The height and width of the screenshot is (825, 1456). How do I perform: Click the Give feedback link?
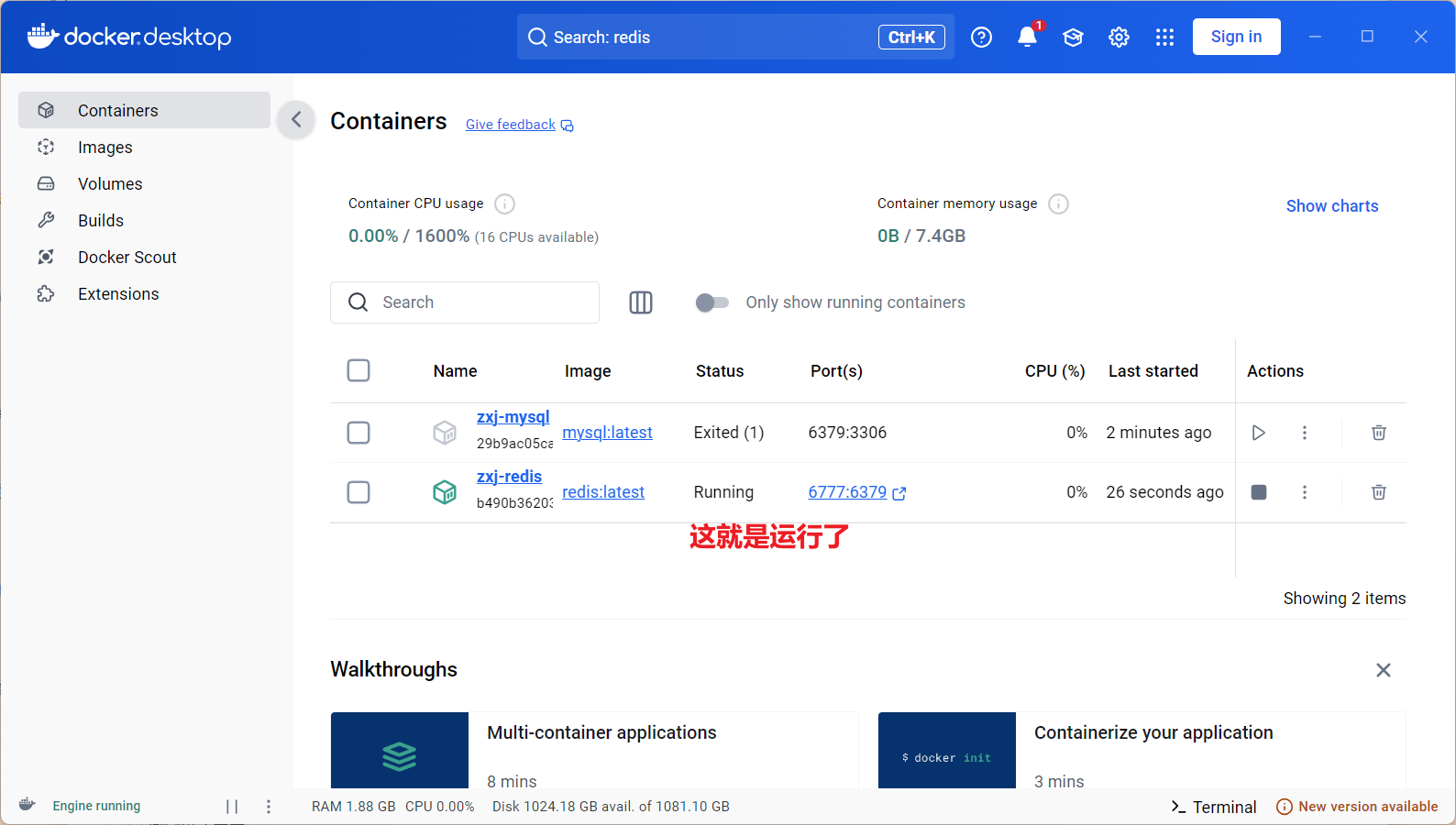coord(519,125)
